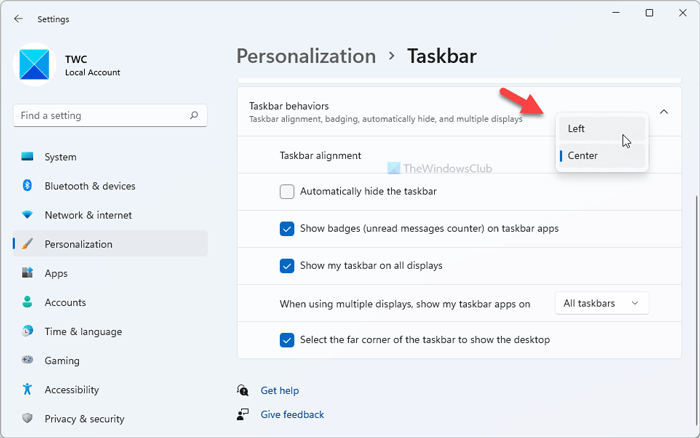Click the back arrow in title bar

18,18
